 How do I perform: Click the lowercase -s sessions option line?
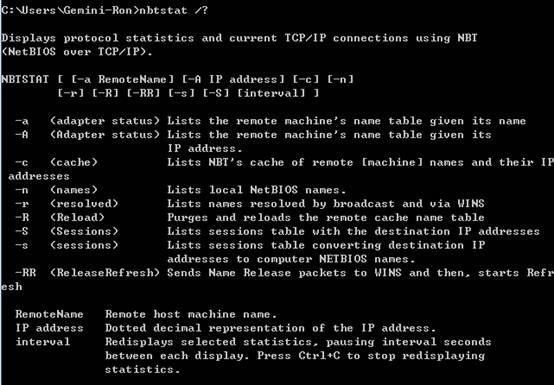[250, 245]
